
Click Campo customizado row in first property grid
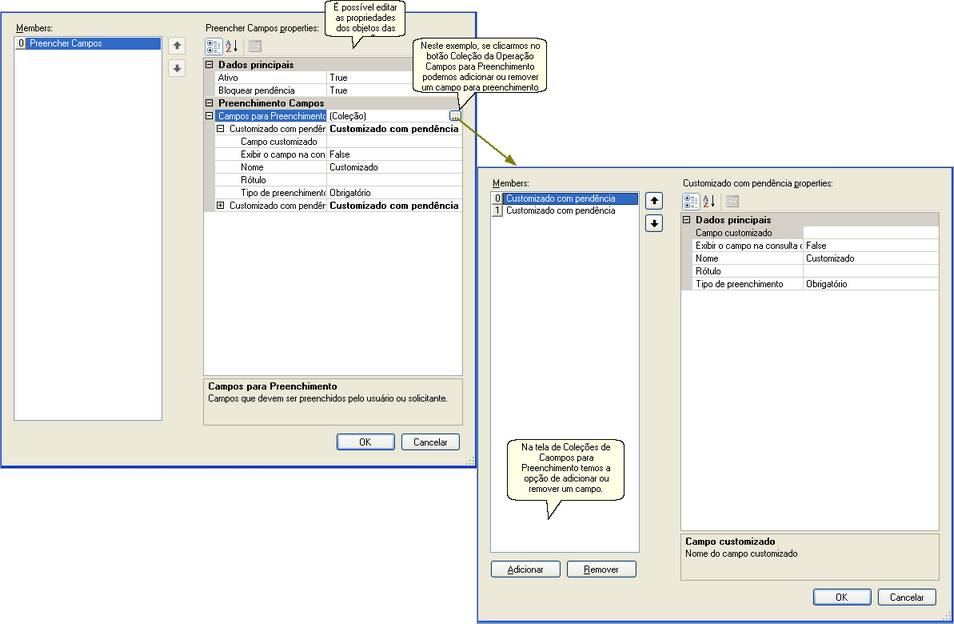[x=338, y=141]
